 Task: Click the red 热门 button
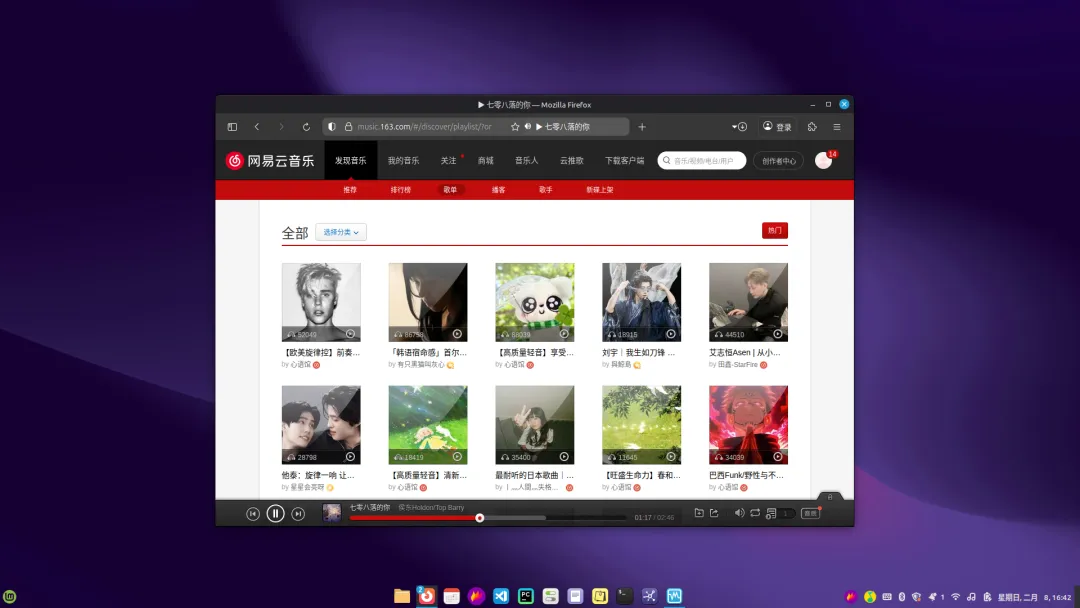click(x=775, y=231)
